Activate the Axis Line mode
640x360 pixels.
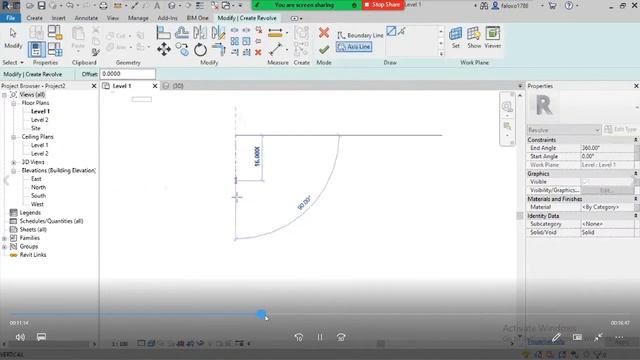pyautogui.click(x=354, y=47)
